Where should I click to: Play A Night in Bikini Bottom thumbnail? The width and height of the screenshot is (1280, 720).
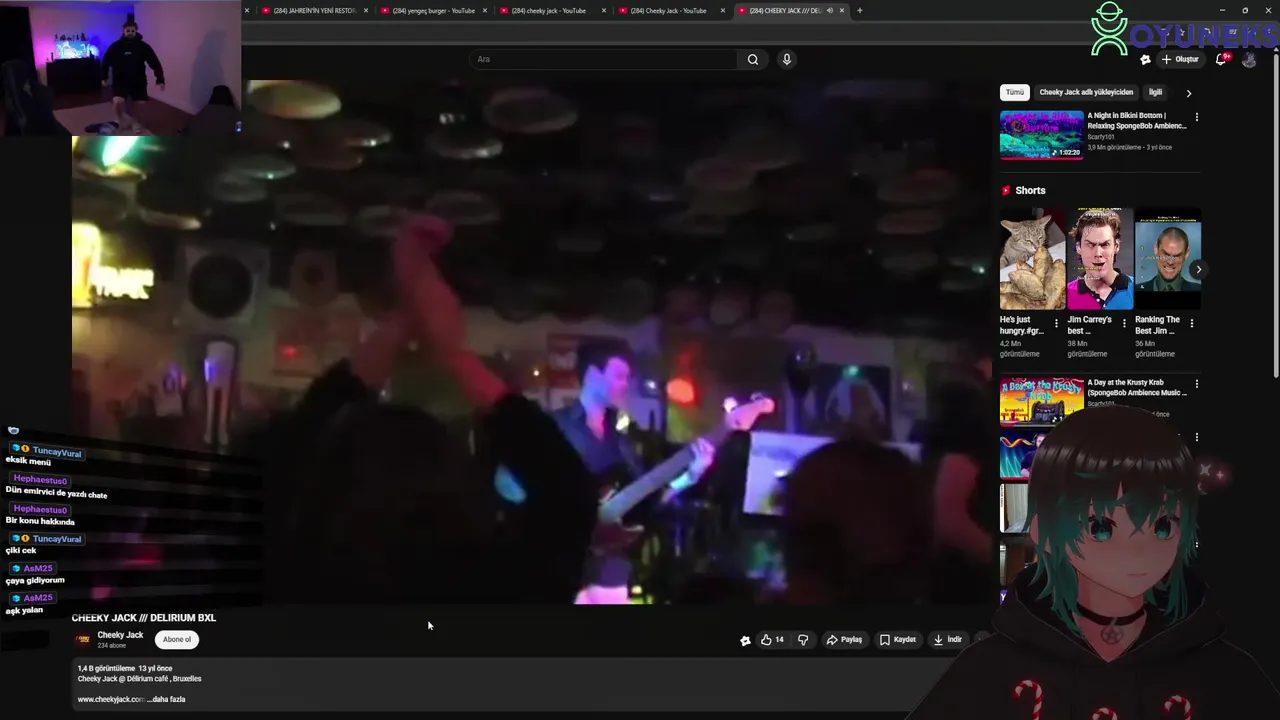point(1041,135)
